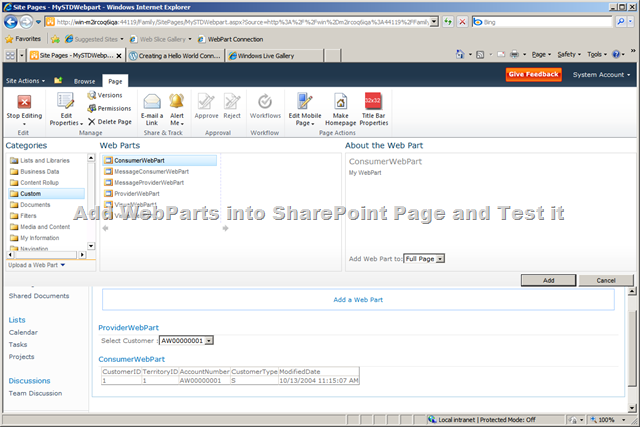Image resolution: width=640 pixels, height=427 pixels.
Task: Click the Make Homepage icon
Action: click(340, 101)
